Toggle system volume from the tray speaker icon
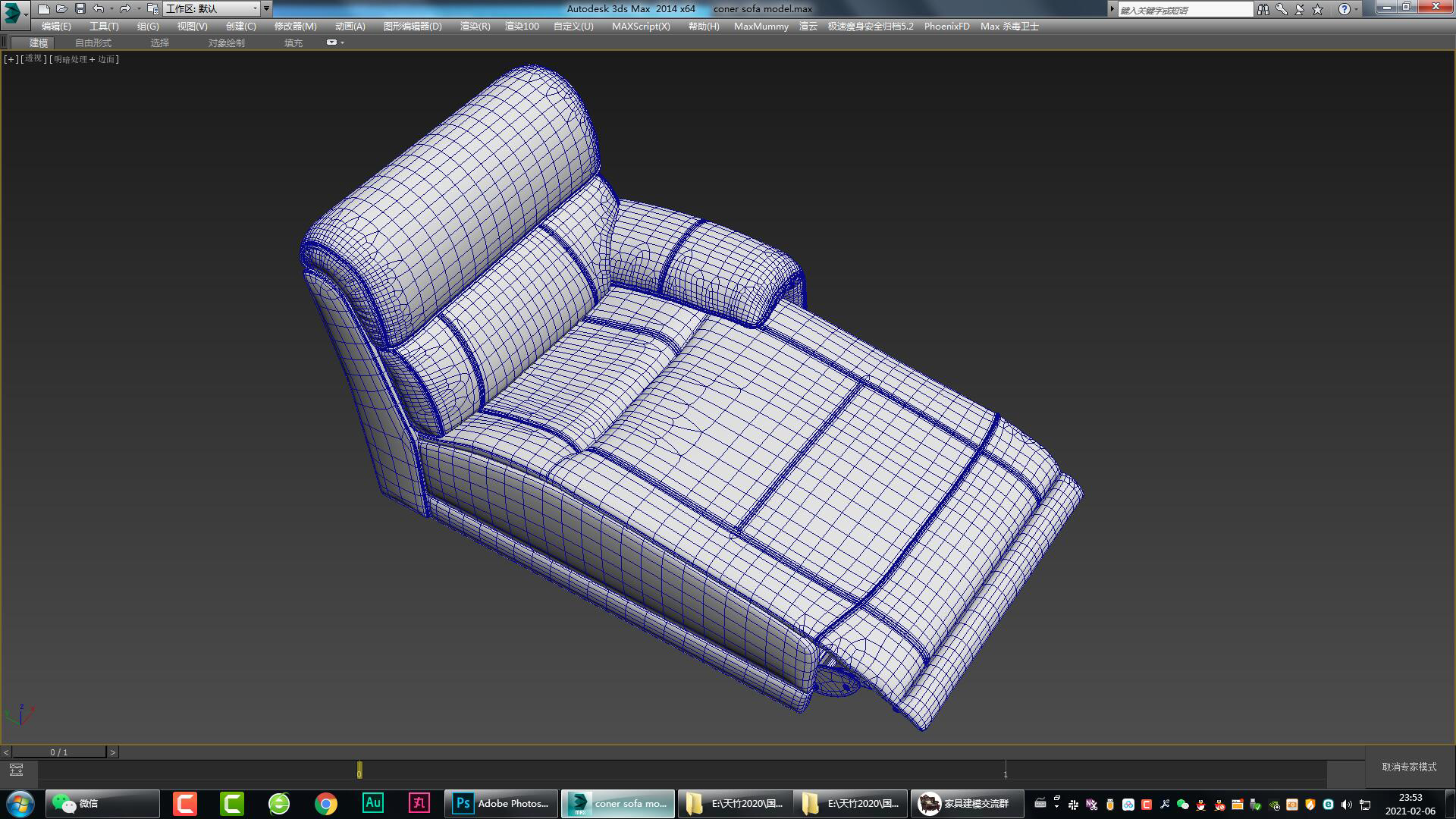Screen dimensions: 1456x819 click(x=1347, y=804)
